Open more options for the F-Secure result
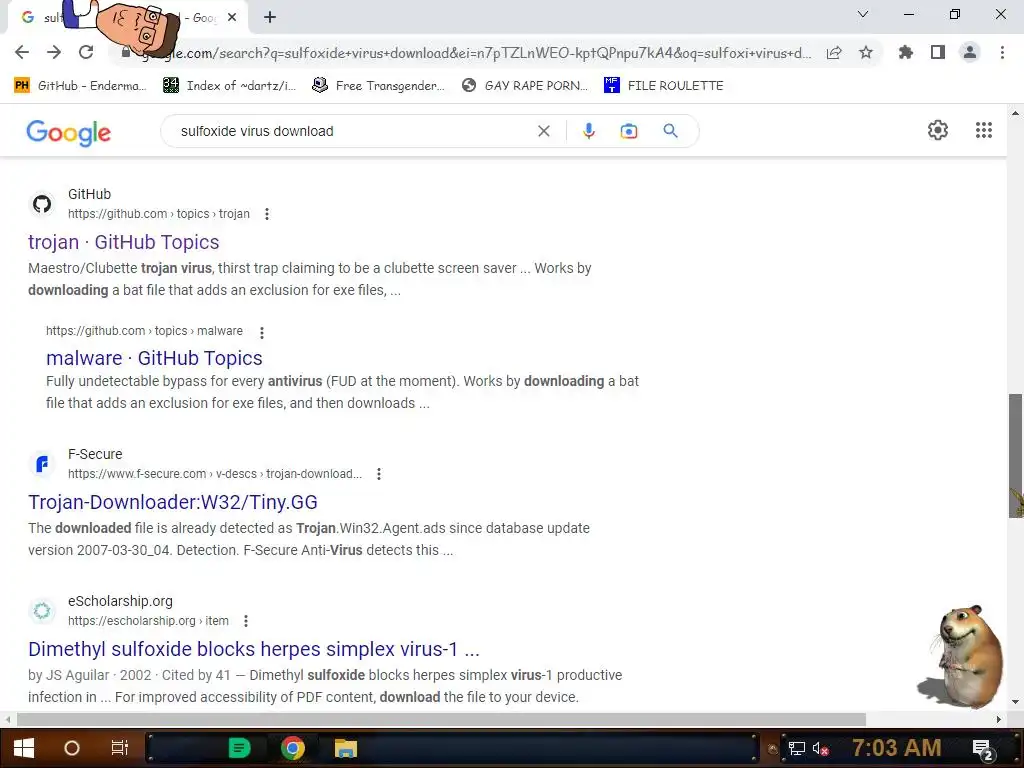 (x=378, y=474)
